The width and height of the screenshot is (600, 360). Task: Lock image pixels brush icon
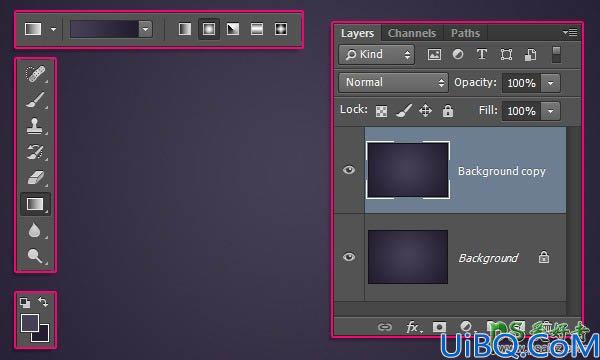coord(404,111)
